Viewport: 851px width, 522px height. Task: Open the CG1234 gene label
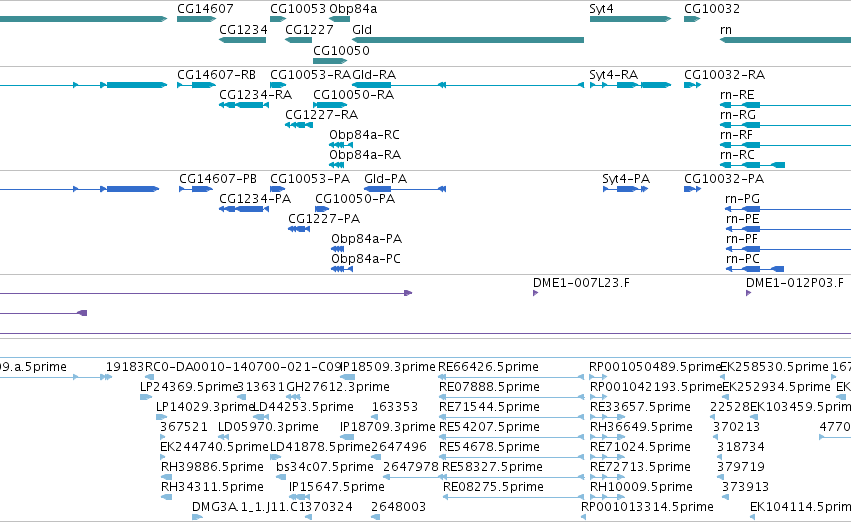243,29
